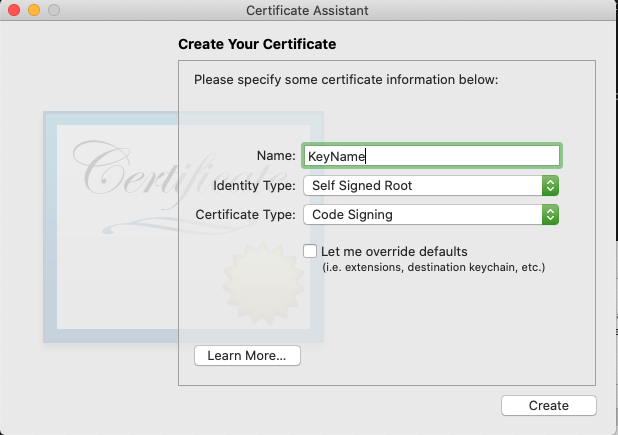The height and width of the screenshot is (435, 618).
Task: Click the "Identity Type:" label
Action: 254,185
